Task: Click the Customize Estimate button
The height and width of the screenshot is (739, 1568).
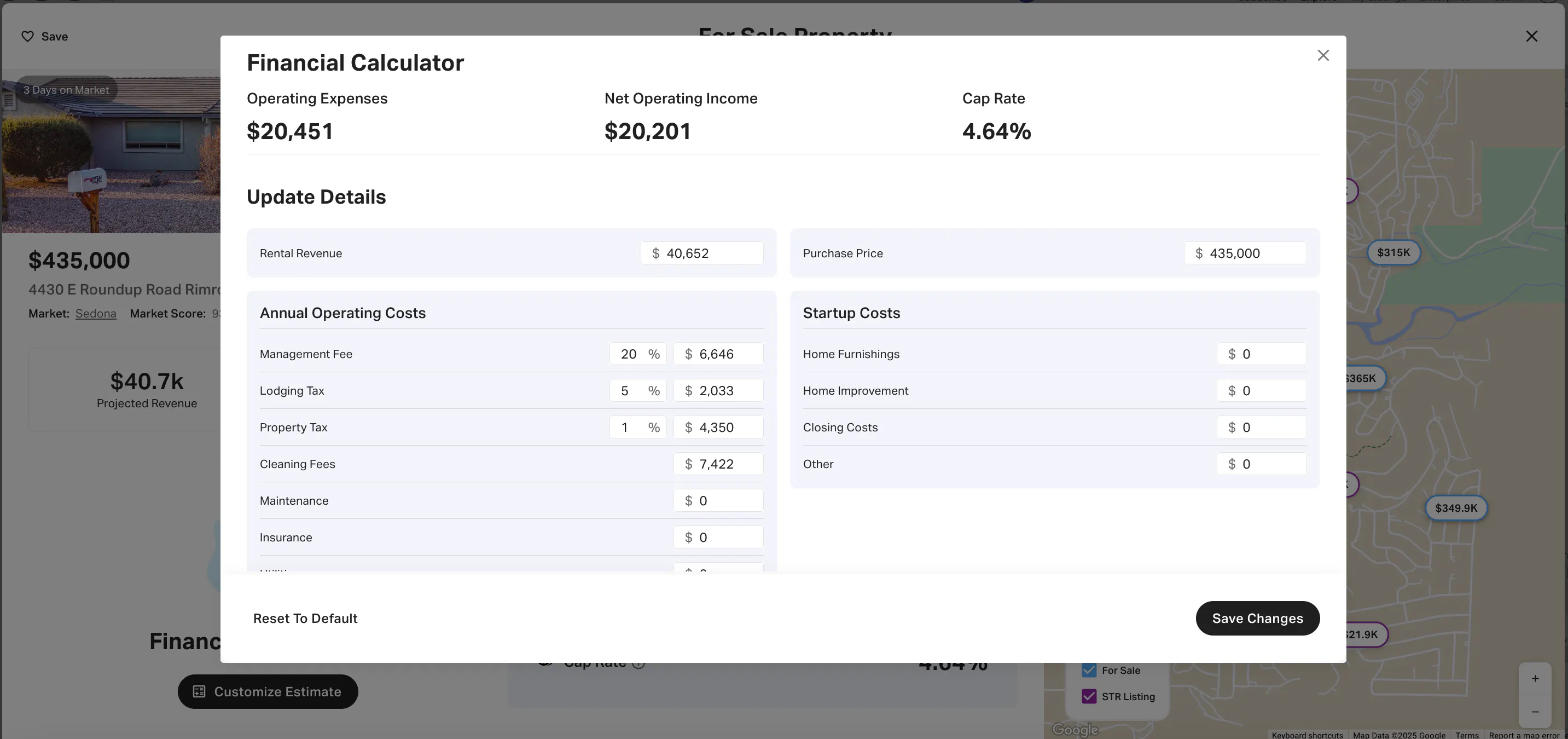Action: pyautogui.click(x=268, y=691)
